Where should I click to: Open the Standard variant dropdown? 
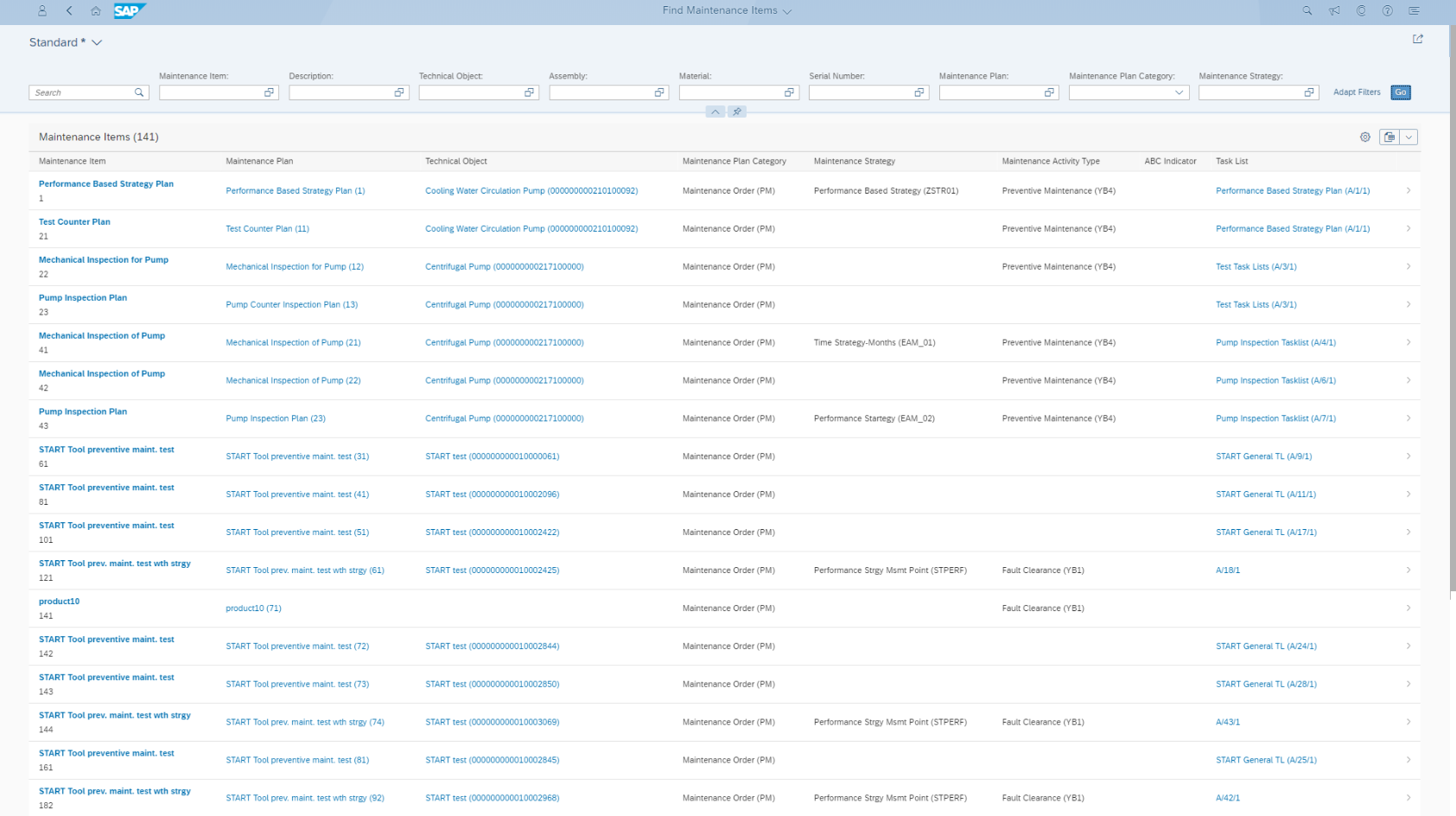tap(97, 42)
